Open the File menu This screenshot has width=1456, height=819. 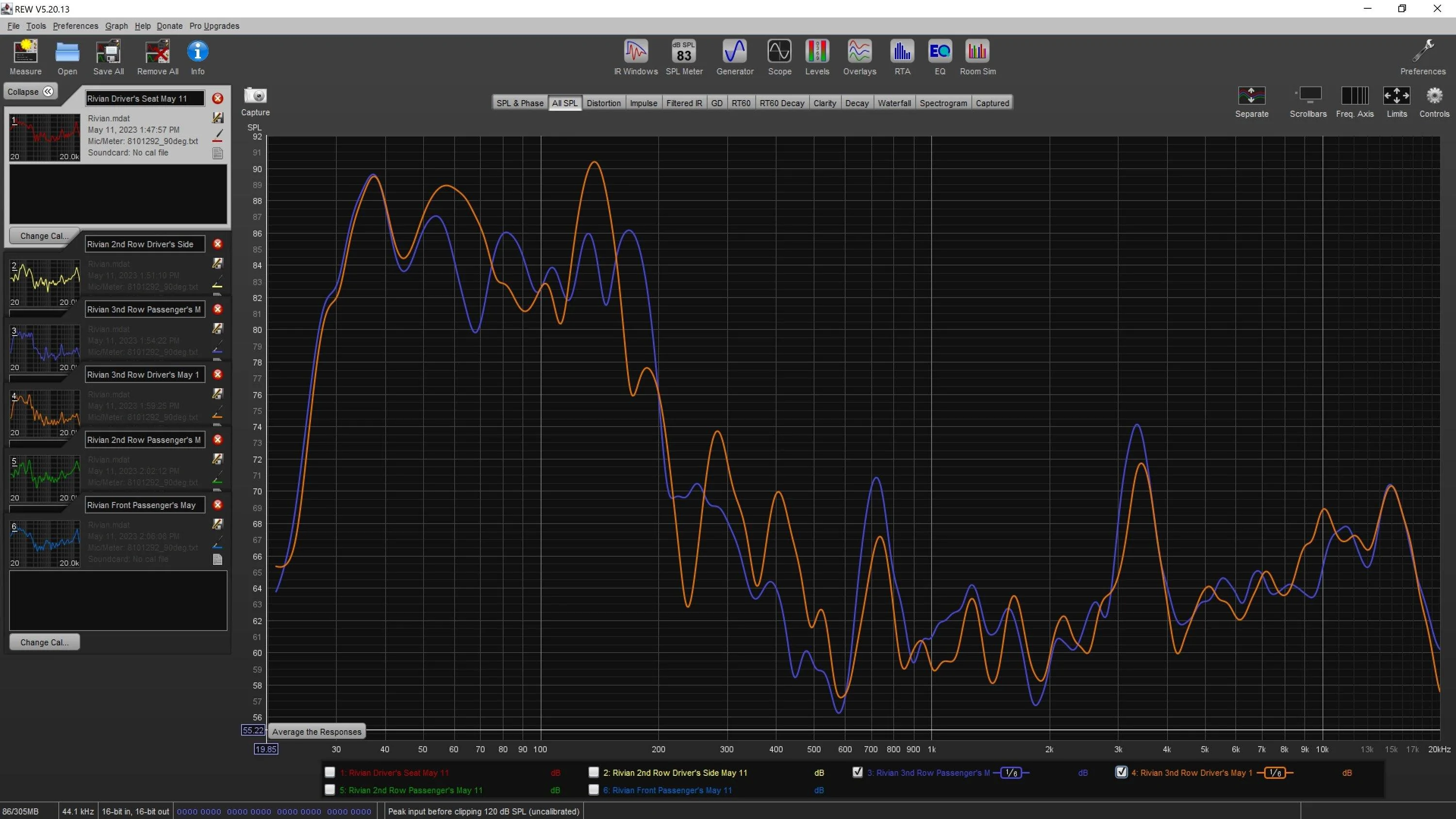14,26
